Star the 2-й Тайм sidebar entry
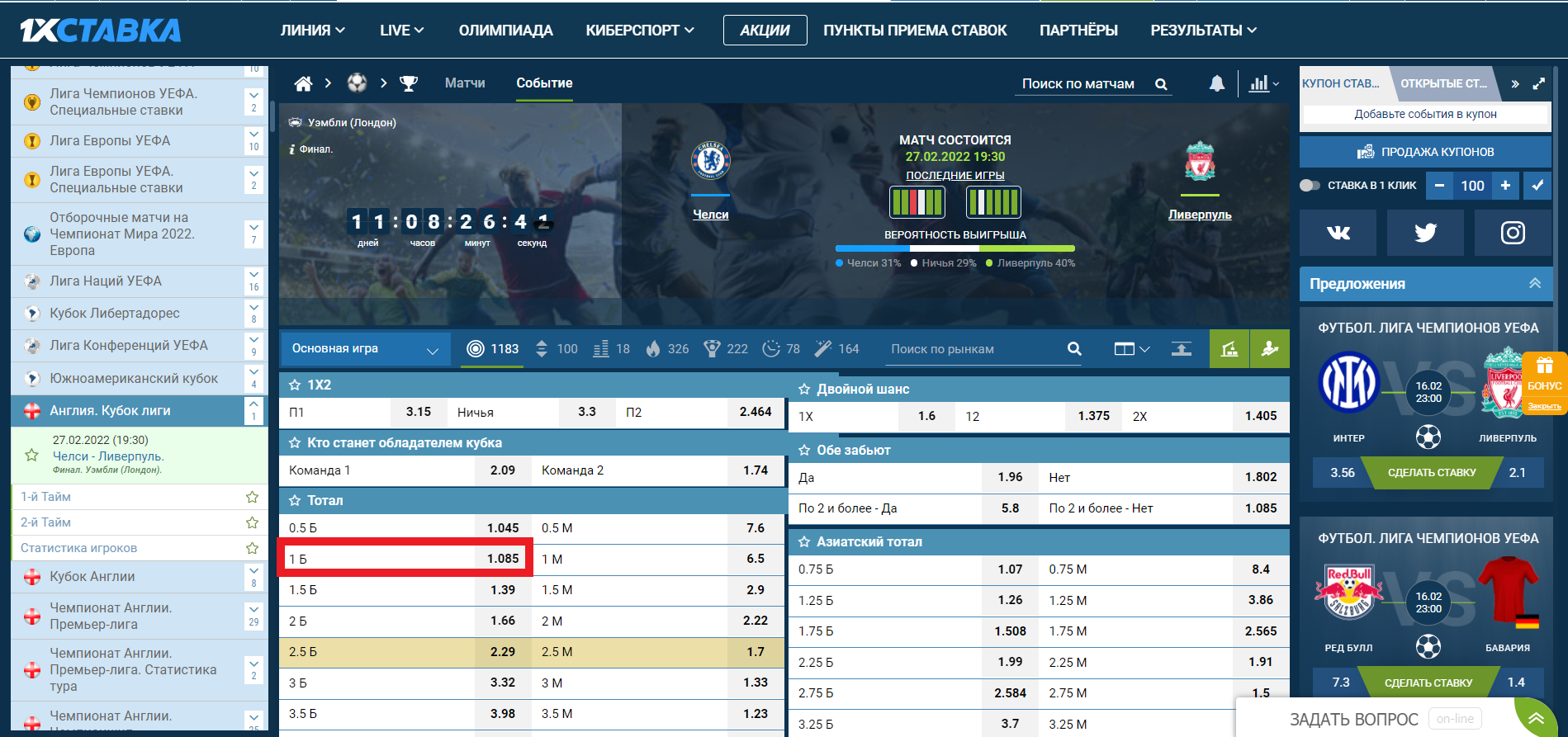Screen dimensions: 1568x737 coord(252,522)
